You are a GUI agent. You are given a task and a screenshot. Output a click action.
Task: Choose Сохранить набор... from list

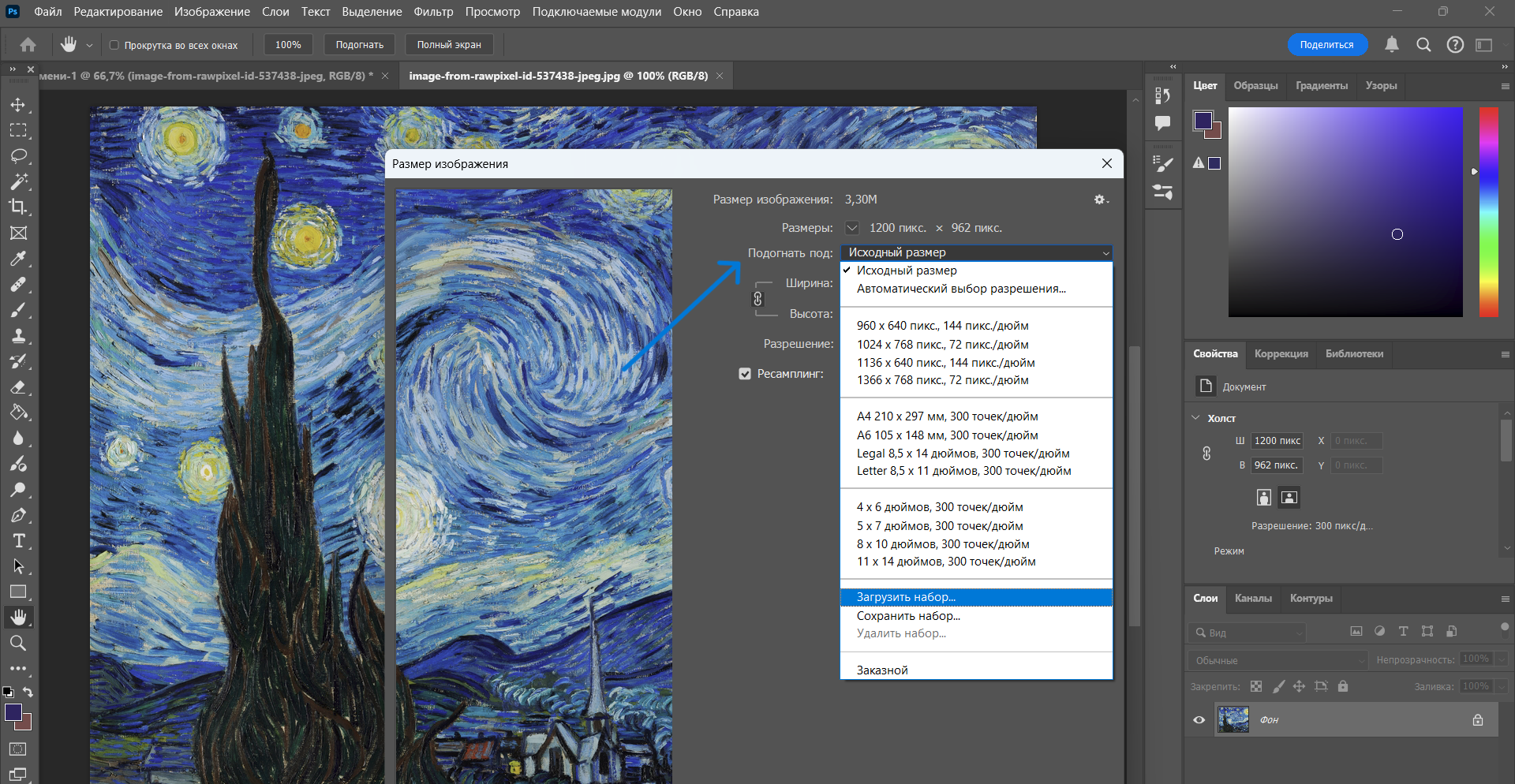(x=977, y=616)
